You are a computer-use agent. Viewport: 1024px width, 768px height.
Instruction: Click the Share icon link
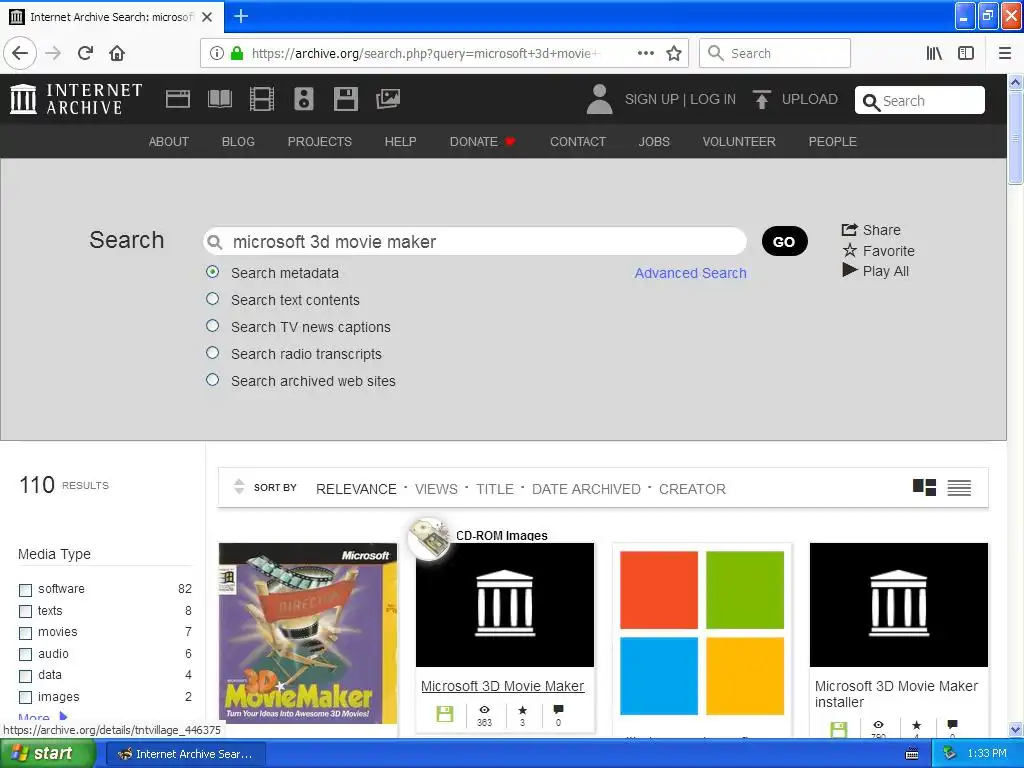[x=871, y=230]
